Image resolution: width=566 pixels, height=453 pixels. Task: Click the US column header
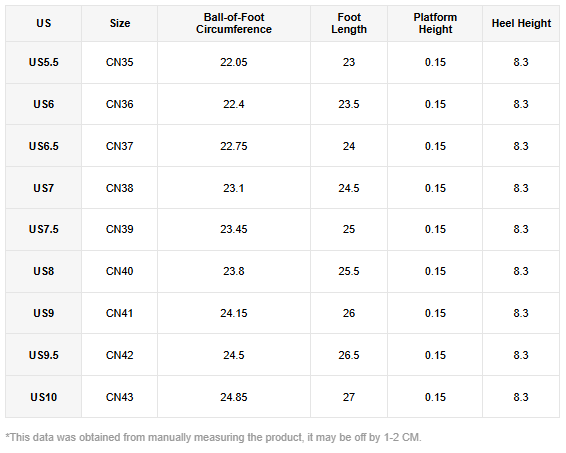point(43,23)
